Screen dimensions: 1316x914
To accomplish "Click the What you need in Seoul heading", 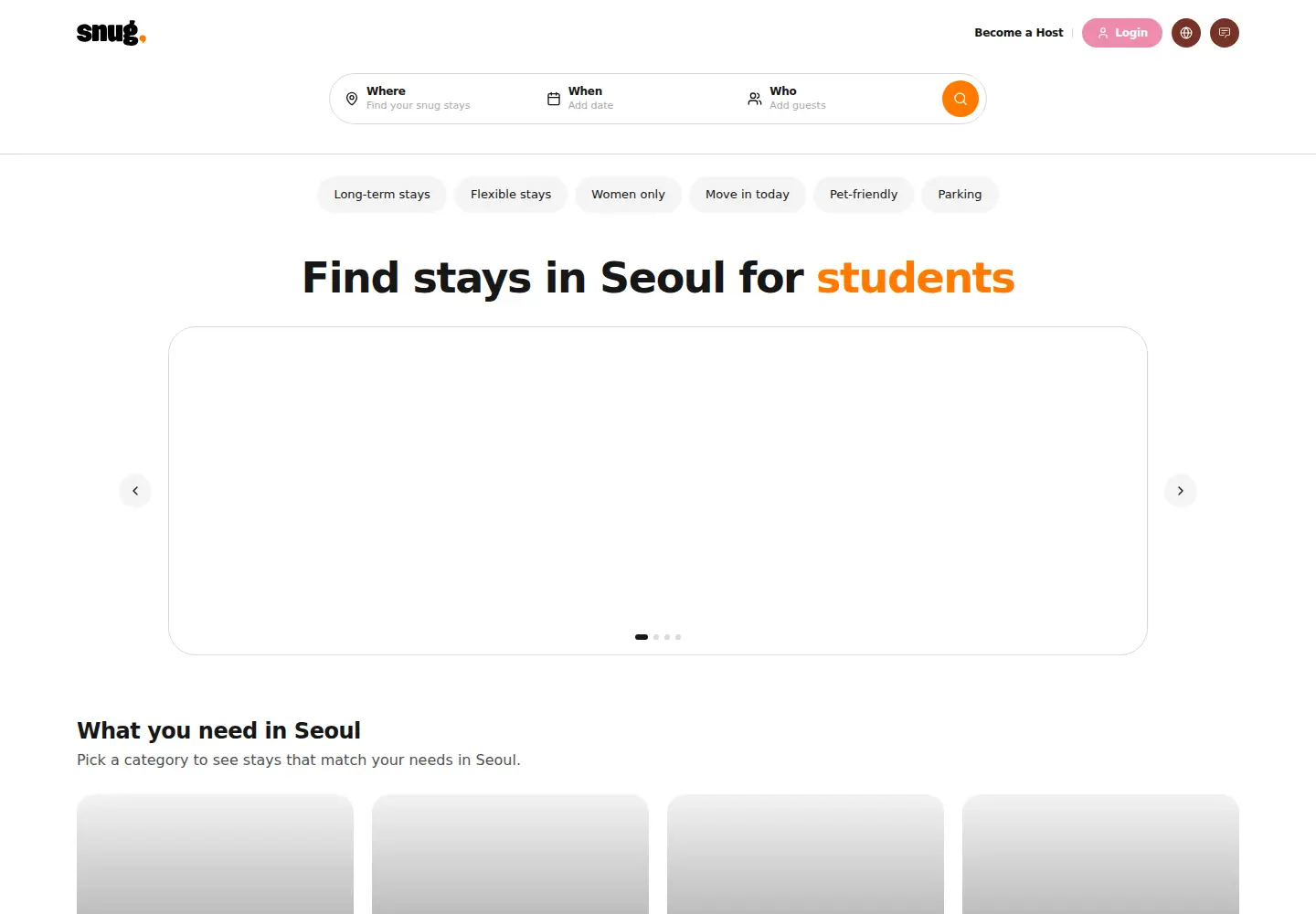I will point(218,730).
